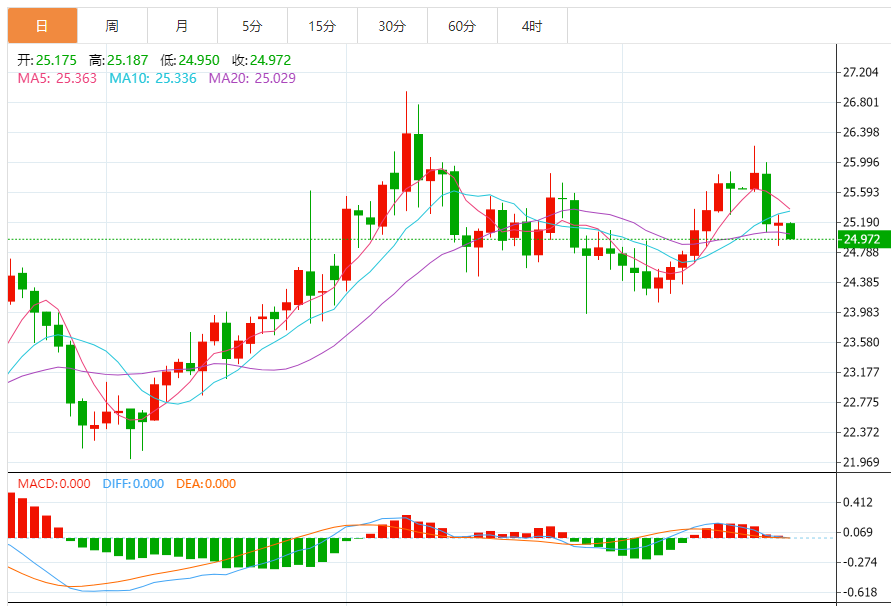Click the 25.996 price axis label
The width and height of the screenshot is (891, 606).
point(860,163)
